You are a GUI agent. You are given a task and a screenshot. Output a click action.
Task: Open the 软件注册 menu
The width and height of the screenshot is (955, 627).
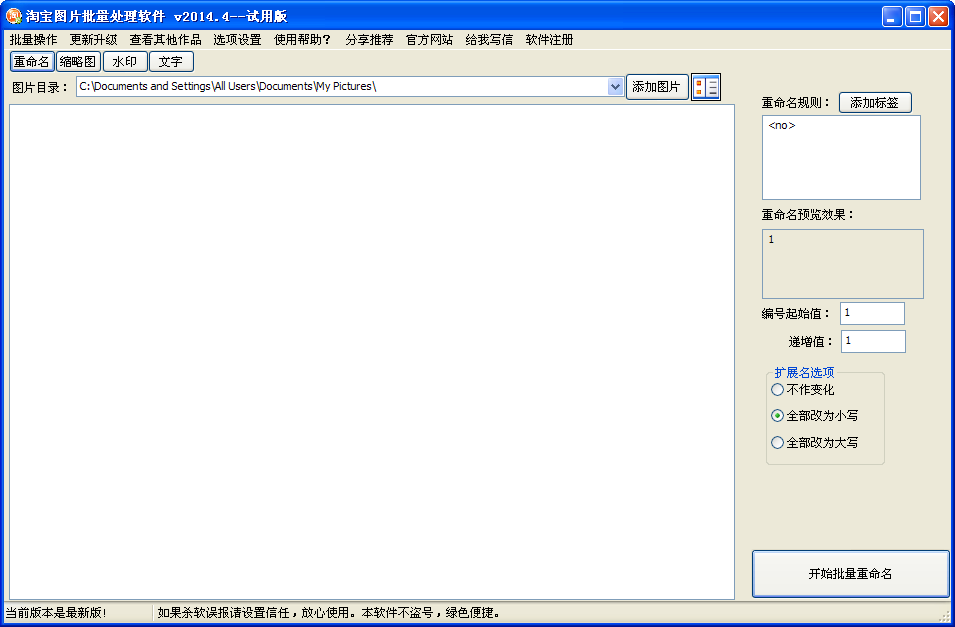click(549, 40)
